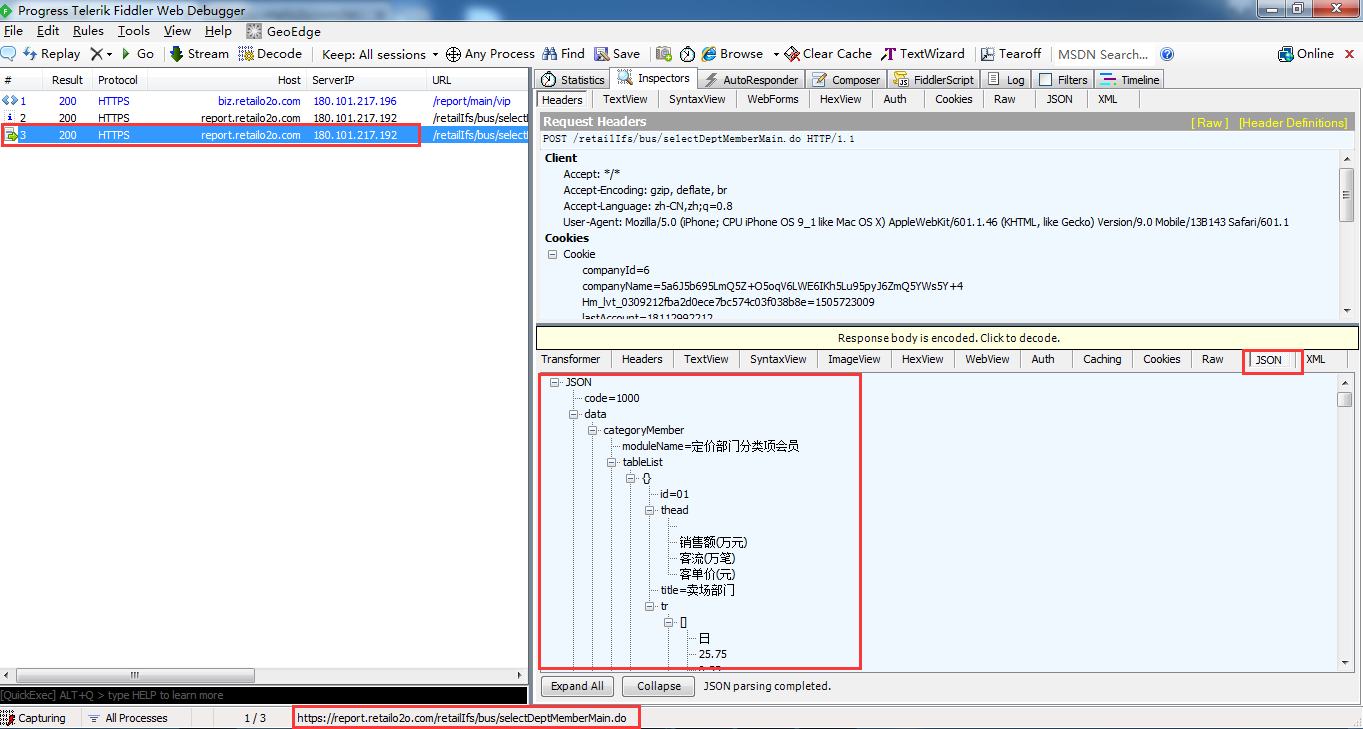
Task: Open the TextWizard tool
Action: point(923,54)
